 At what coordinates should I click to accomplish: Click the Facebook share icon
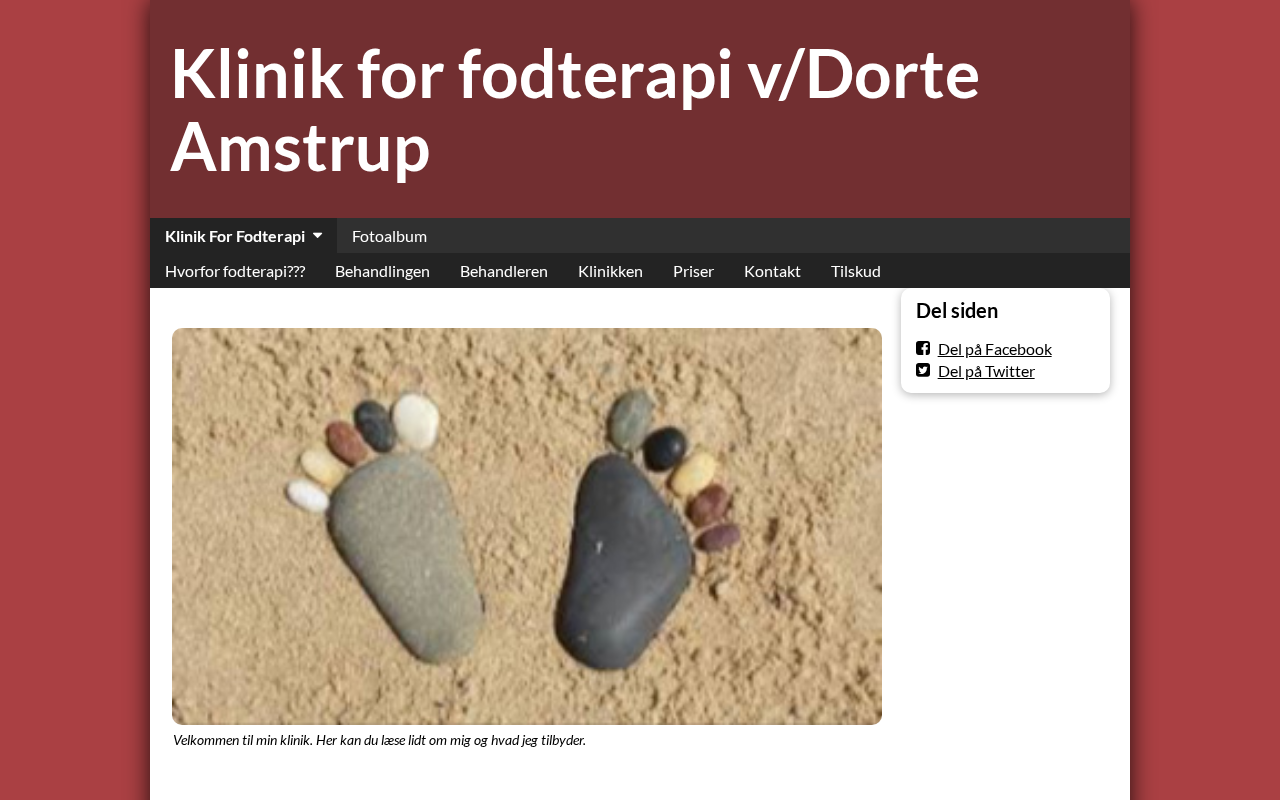(923, 348)
